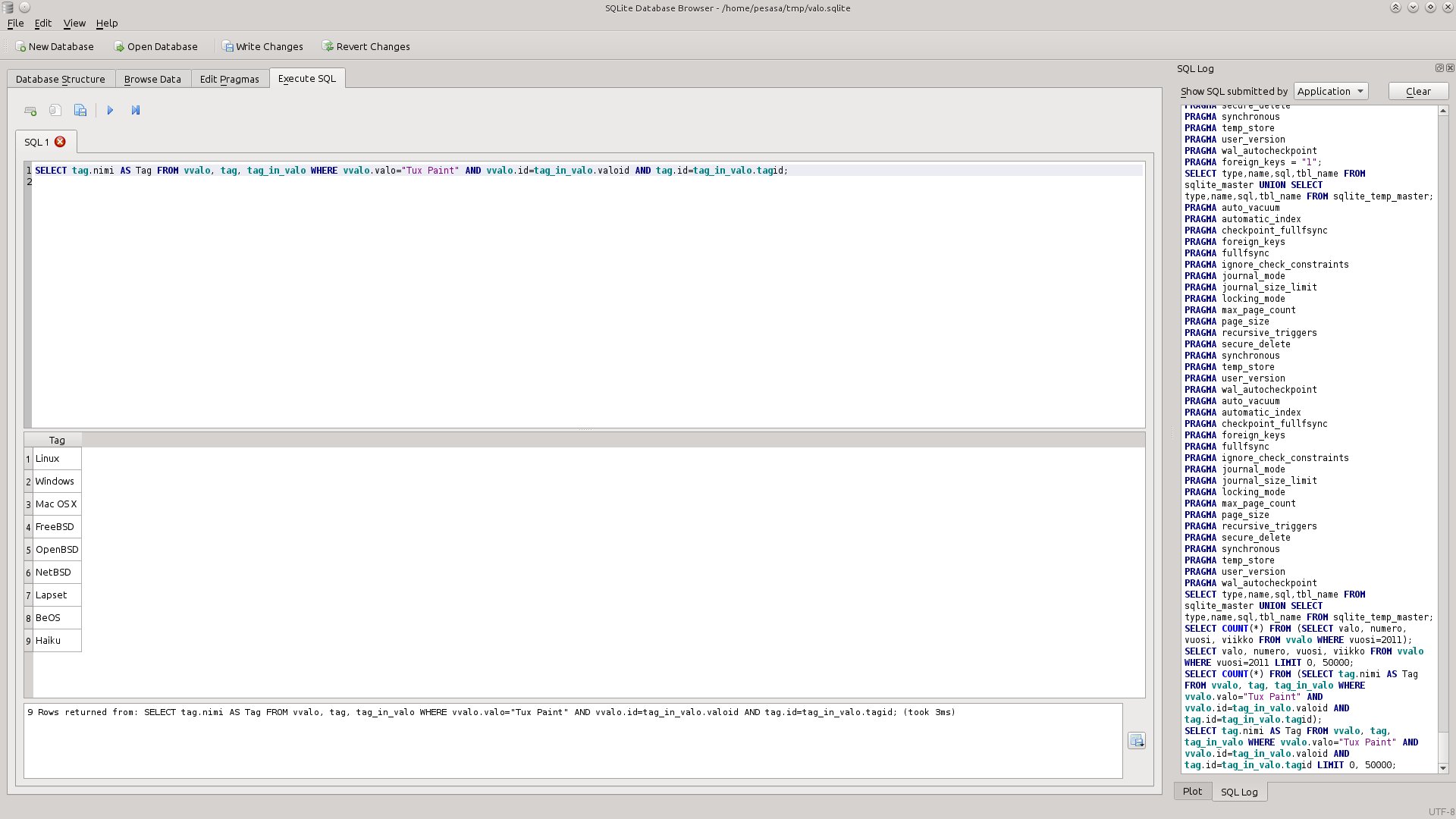1456x819 pixels.
Task: Click the Tag column header in the results
Action: (57, 440)
